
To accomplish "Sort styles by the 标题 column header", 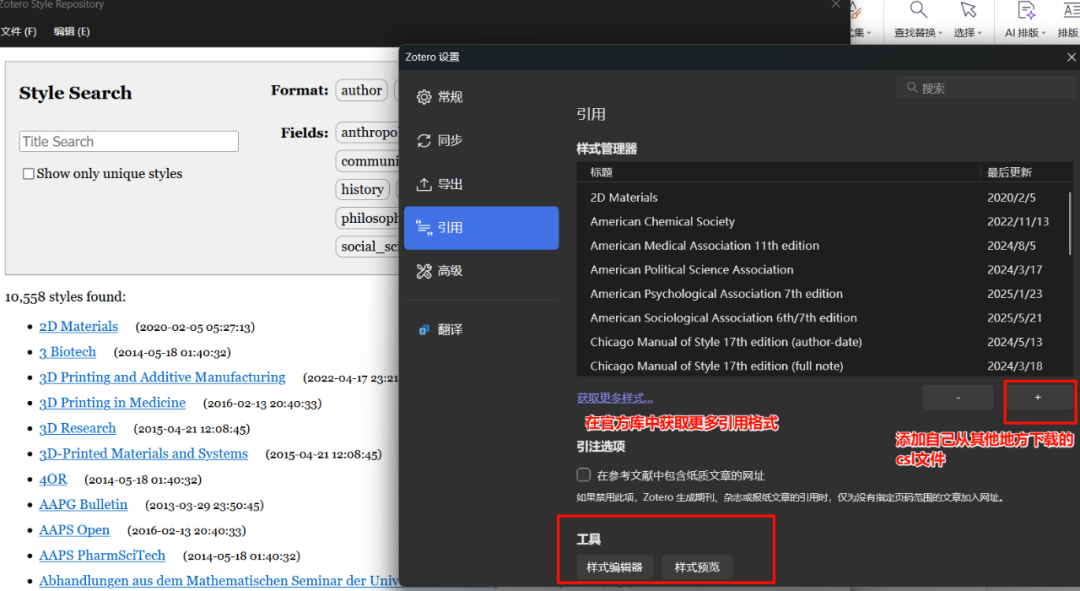I will coord(778,172).
